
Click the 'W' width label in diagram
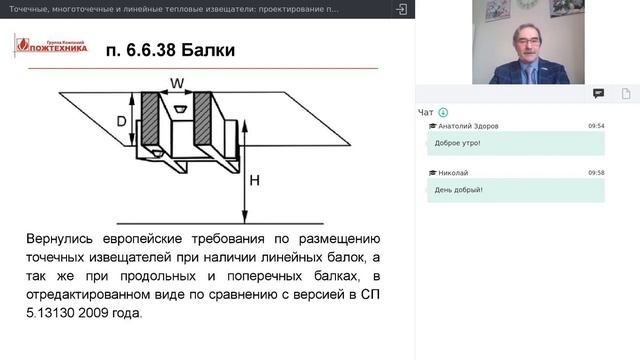pyautogui.click(x=177, y=83)
